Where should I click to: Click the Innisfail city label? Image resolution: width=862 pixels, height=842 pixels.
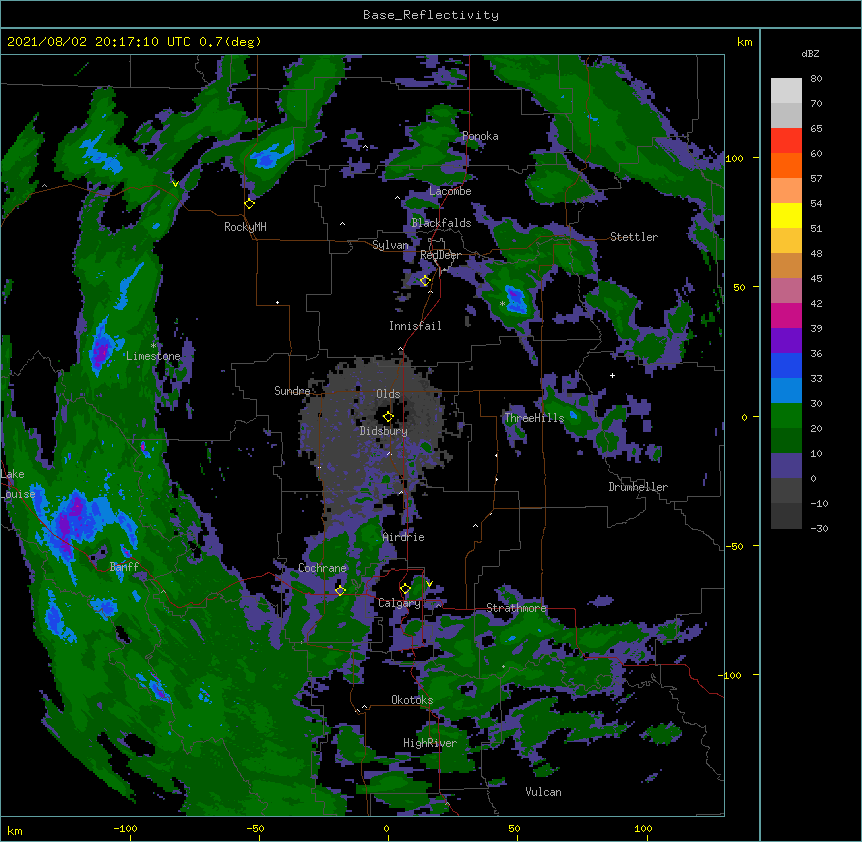pos(415,326)
